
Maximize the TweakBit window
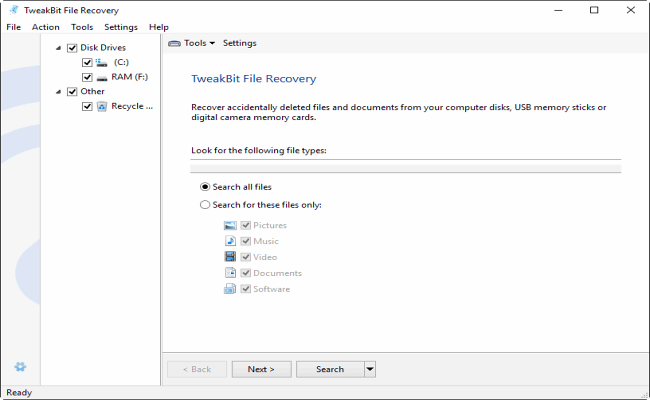pos(594,10)
